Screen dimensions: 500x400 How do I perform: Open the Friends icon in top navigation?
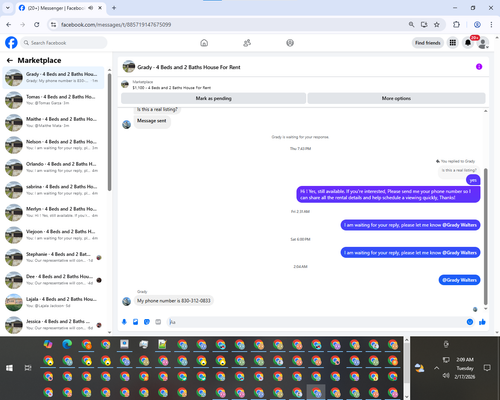coord(247,43)
